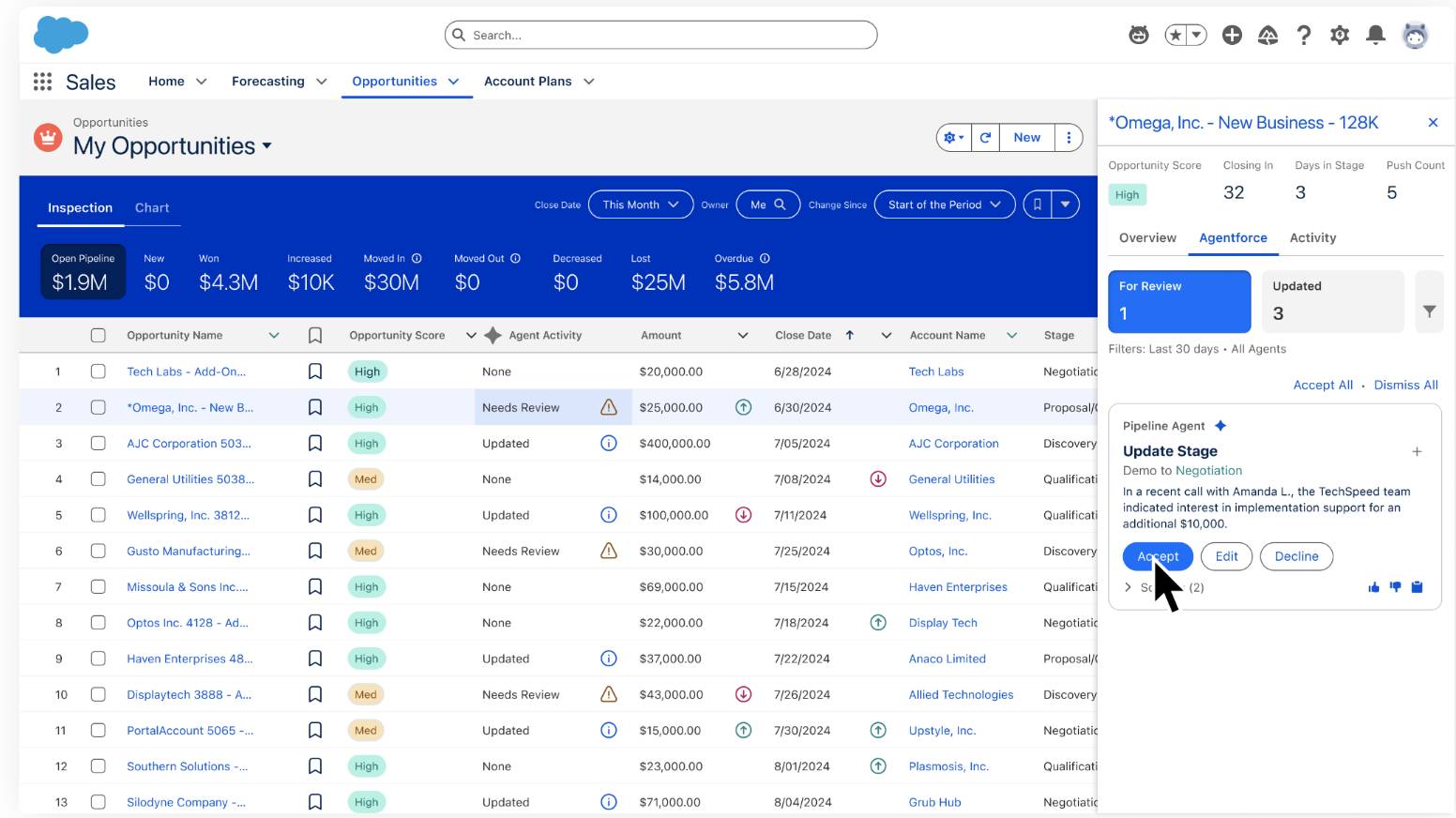
Task: Open the Agentforce filter funnel
Action: (1429, 311)
